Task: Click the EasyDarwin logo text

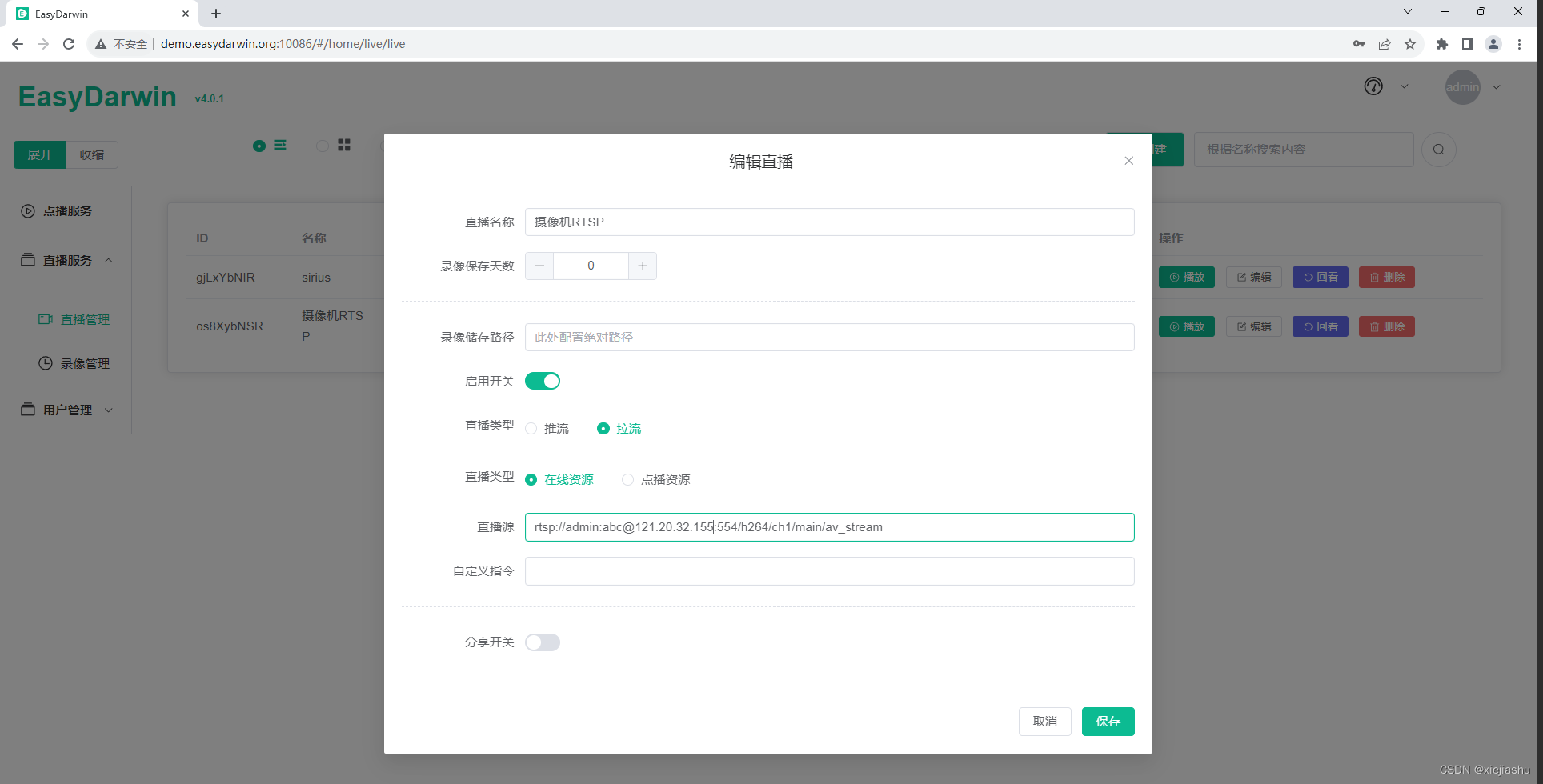Action: [x=98, y=97]
